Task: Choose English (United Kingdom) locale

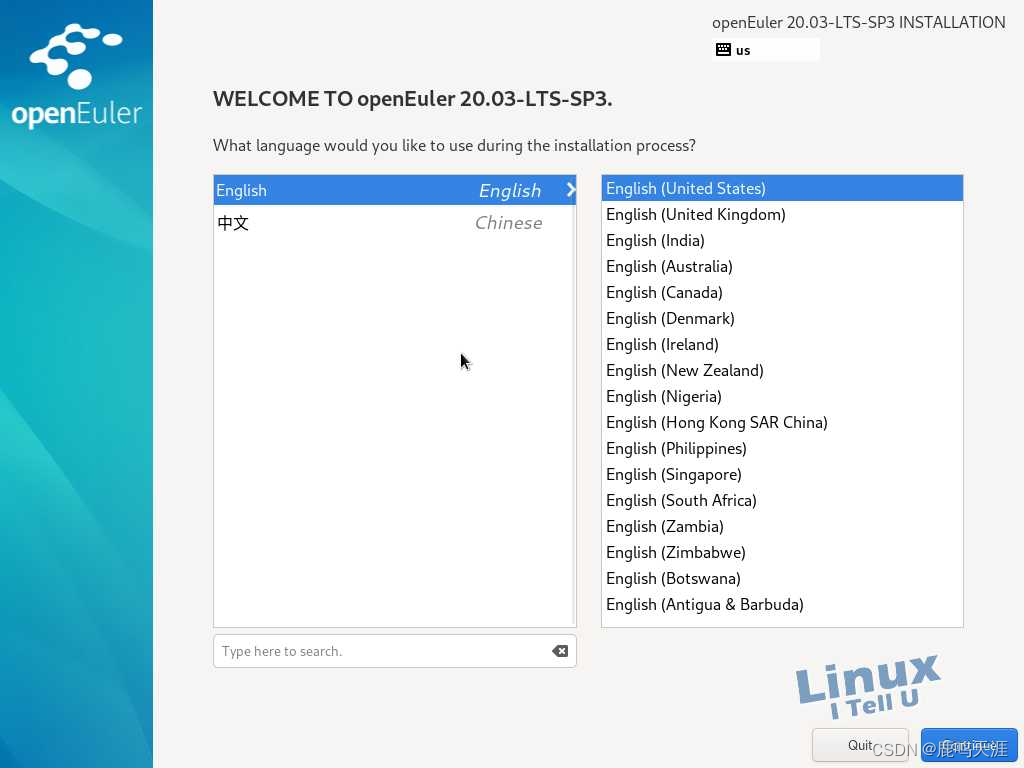Action: click(x=782, y=214)
